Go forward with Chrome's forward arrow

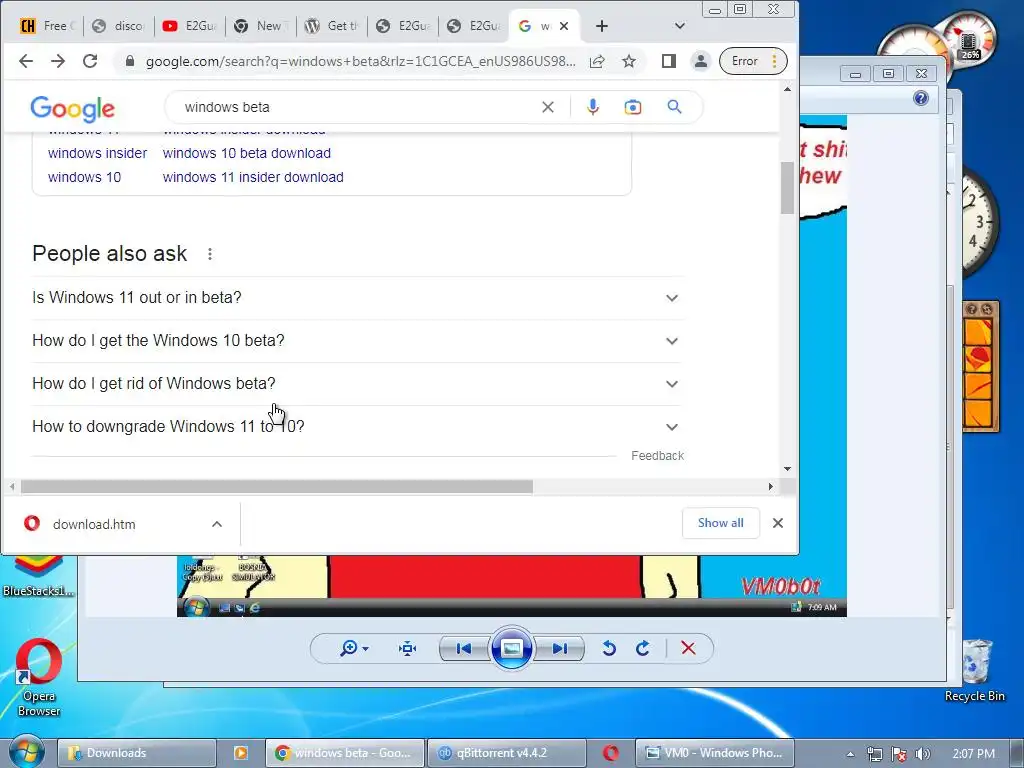58,61
